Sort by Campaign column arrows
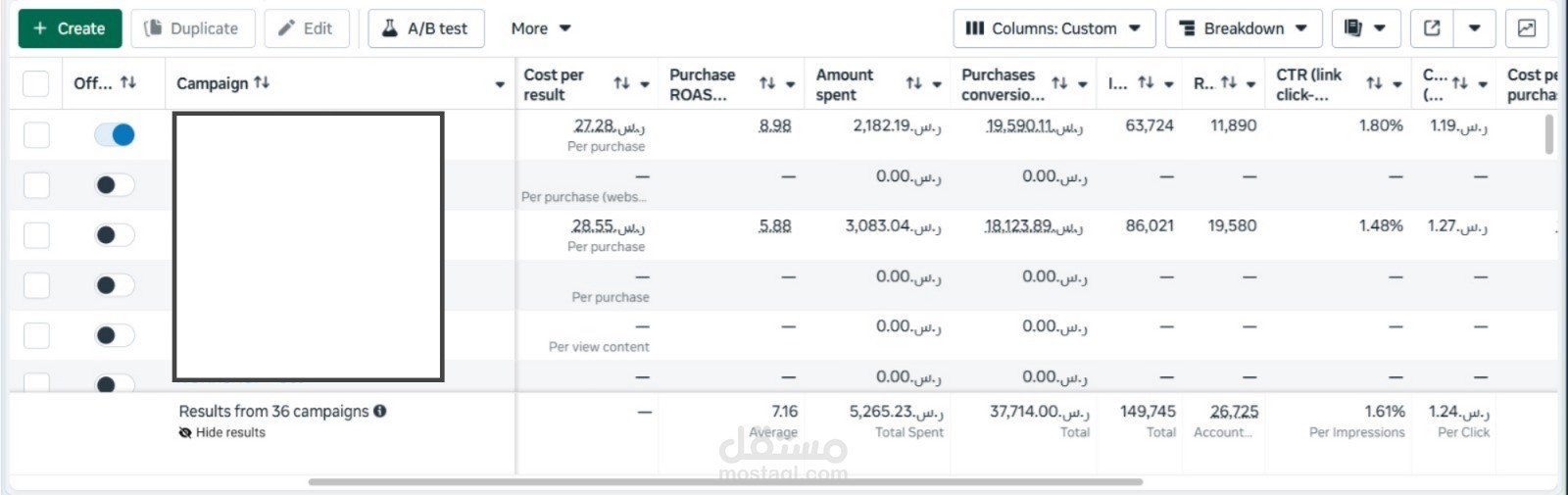The width and height of the screenshot is (1568, 495). [262, 83]
